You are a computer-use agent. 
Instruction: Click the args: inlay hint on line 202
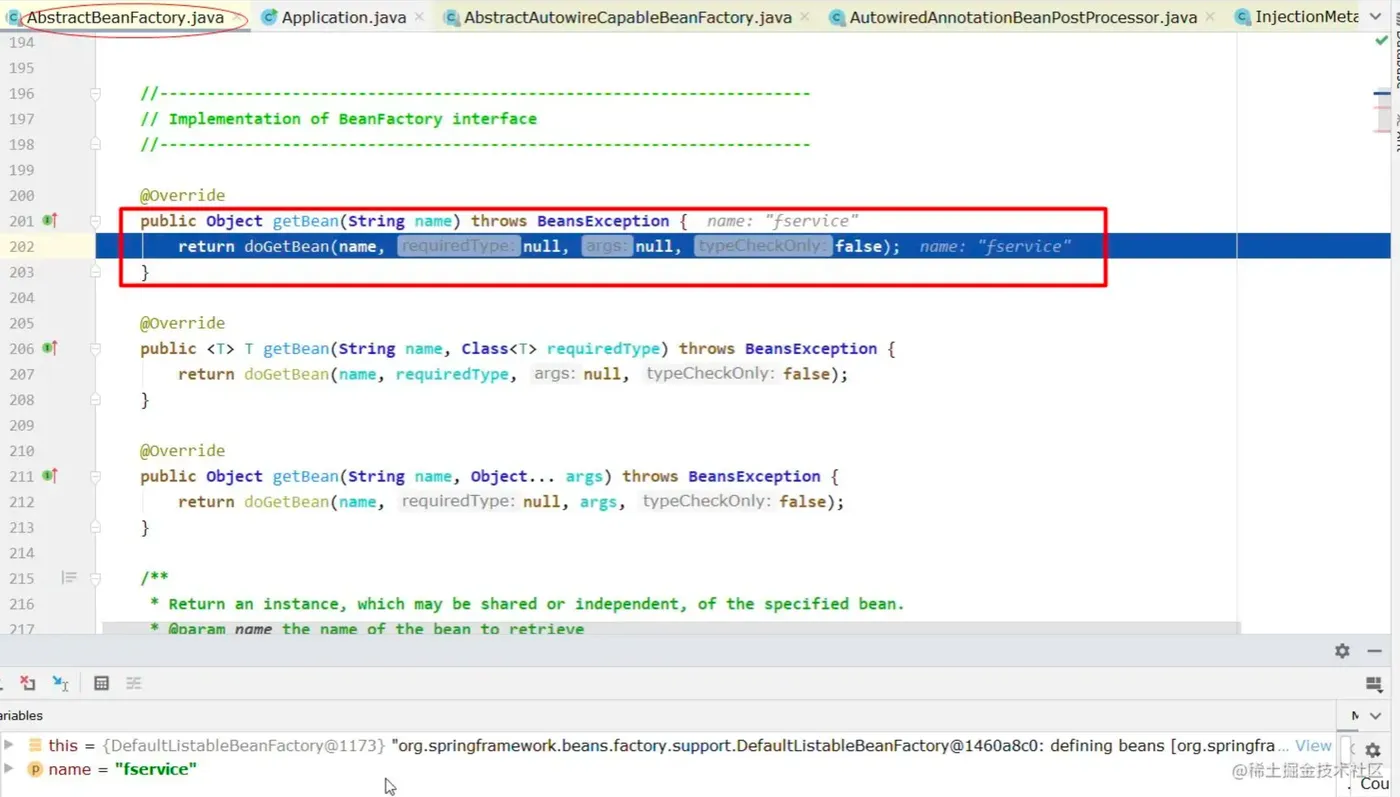coord(607,246)
